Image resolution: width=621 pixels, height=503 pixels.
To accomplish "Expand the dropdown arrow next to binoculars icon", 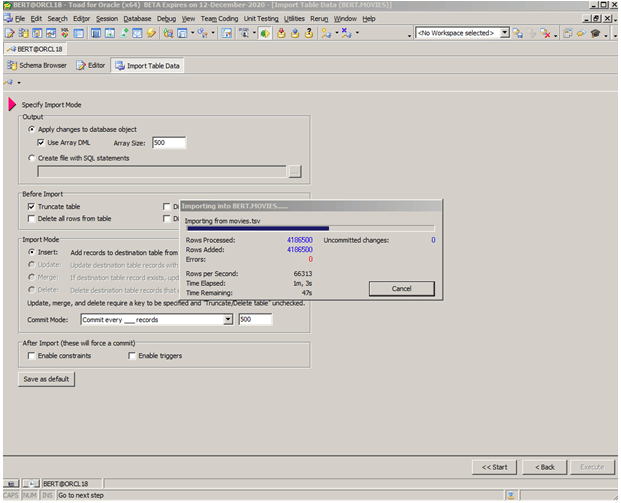I will click(254, 32).
